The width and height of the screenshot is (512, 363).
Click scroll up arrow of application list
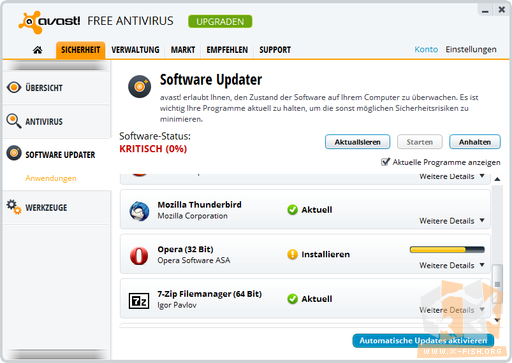coord(497,179)
